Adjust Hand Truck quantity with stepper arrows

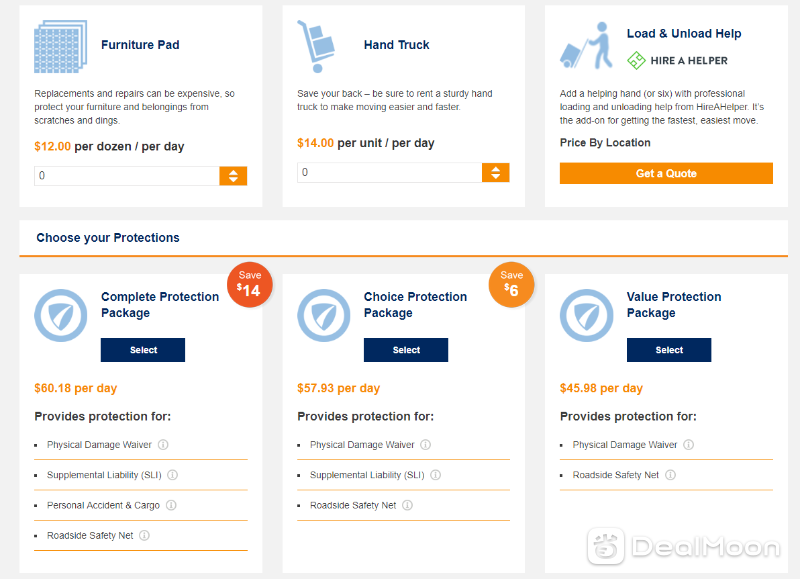coord(495,172)
